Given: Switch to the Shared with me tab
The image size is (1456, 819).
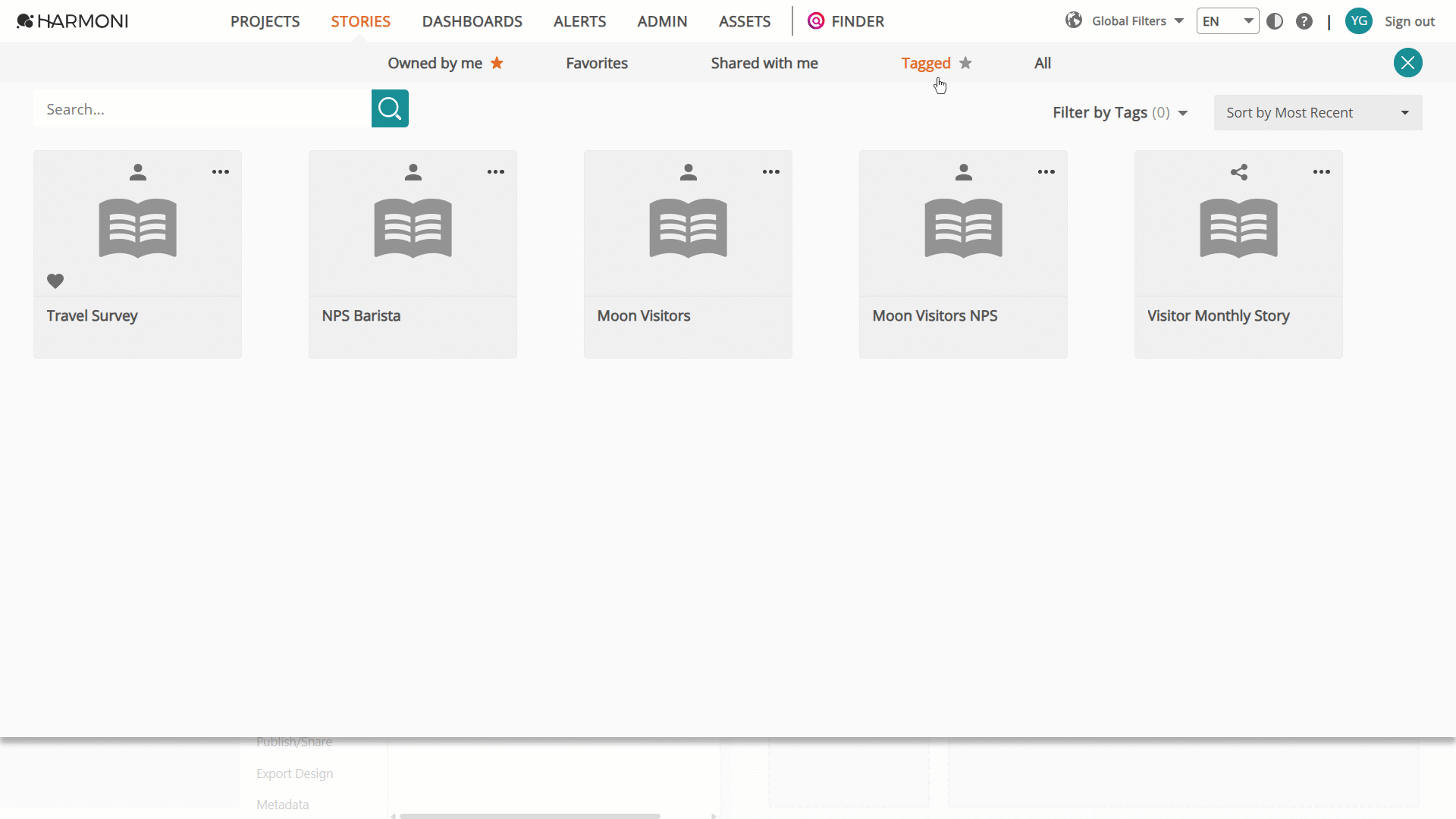Looking at the screenshot, I should coord(764,64).
